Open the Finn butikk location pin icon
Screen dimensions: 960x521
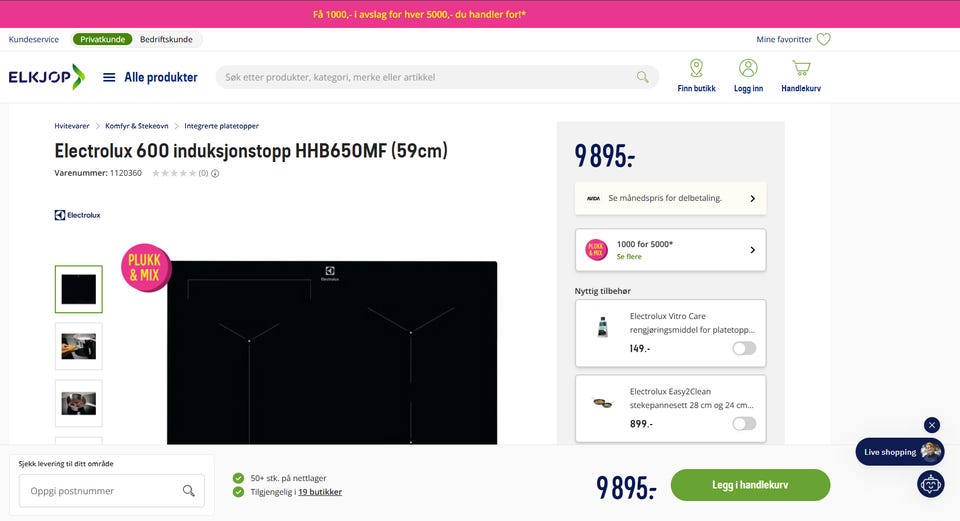[x=696, y=67]
